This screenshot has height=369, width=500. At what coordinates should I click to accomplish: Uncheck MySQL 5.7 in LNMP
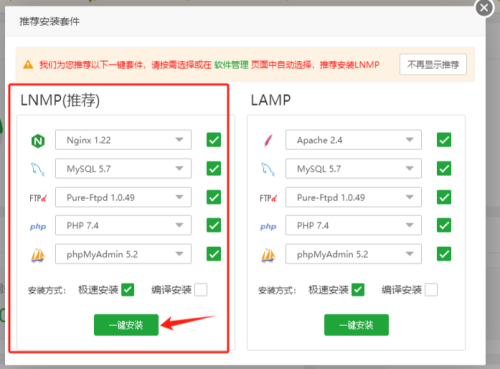click(x=214, y=168)
